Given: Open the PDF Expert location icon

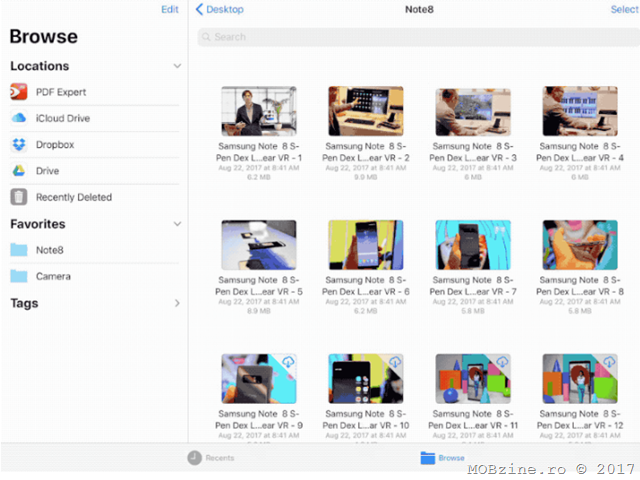Looking at the screenshot, I should 19,92.
